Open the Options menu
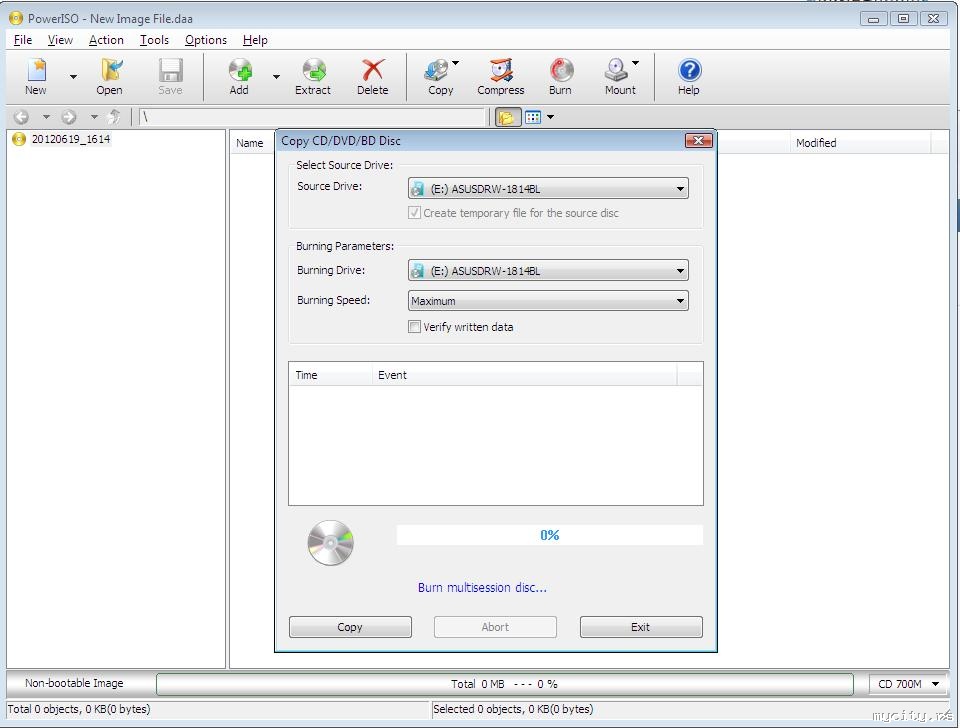This screenshot has height=728, width=960. click(x=206, y=40)
